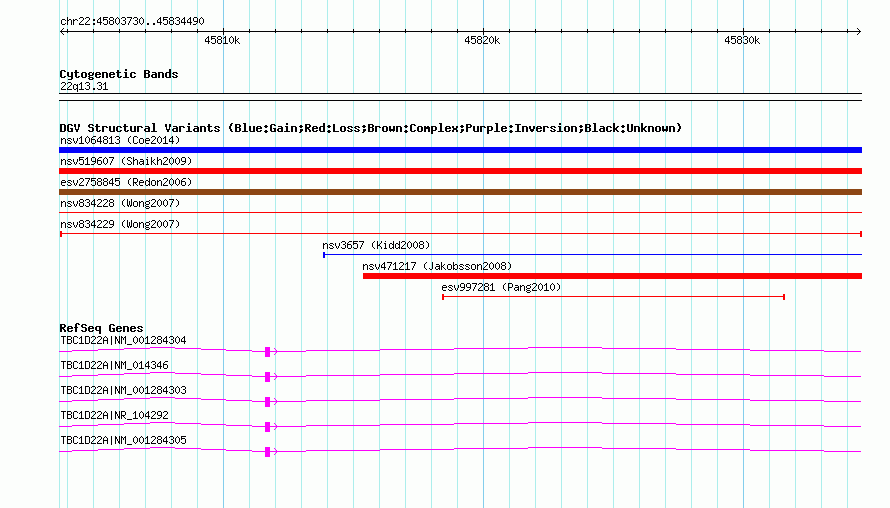The width and height of the screenshot is (890, 508).
Task: Select the Cytogenetic Bands track title
Action: [x=119, y=74]
